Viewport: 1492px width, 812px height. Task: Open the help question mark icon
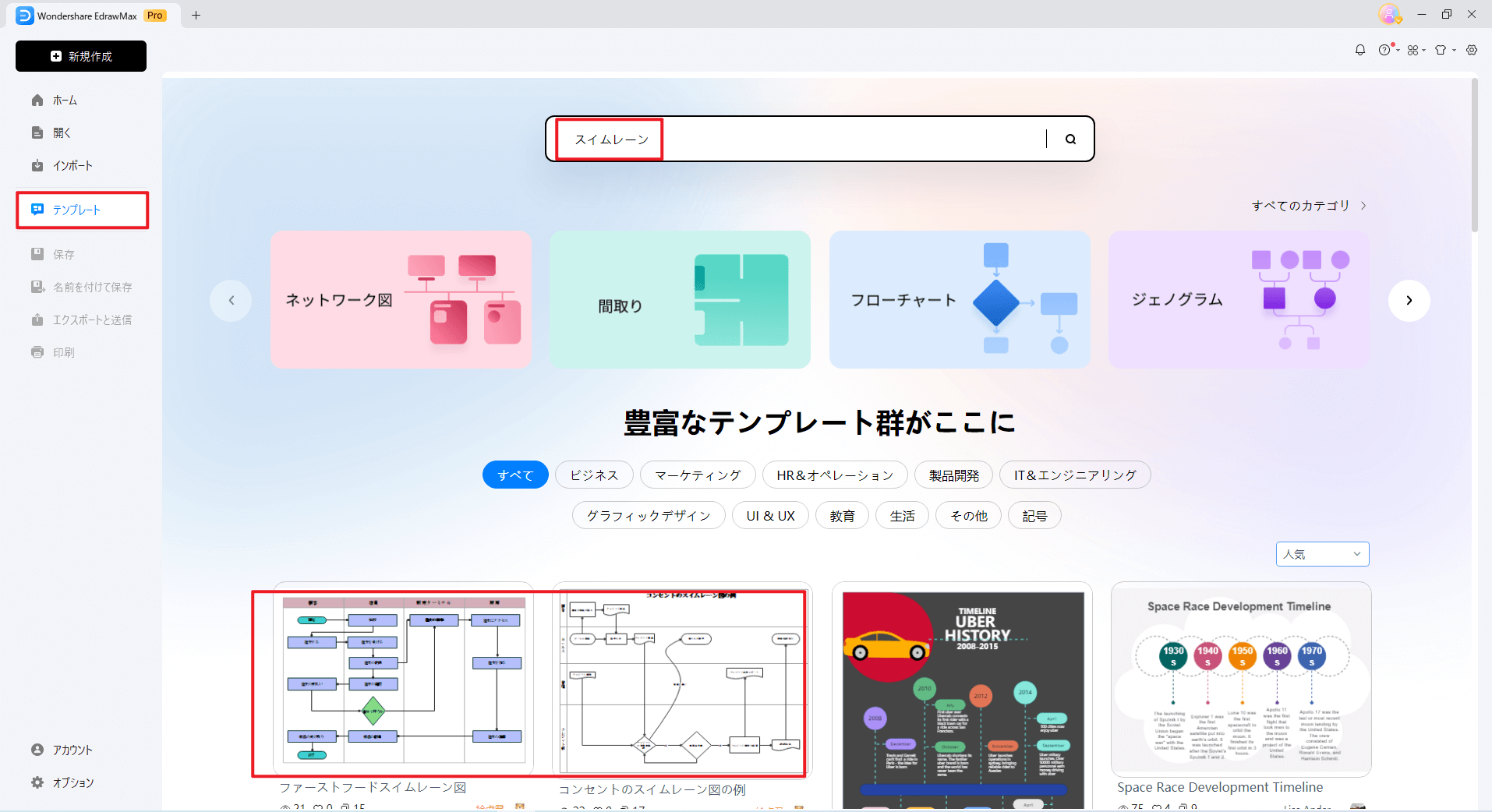[x=1384, y=50]
